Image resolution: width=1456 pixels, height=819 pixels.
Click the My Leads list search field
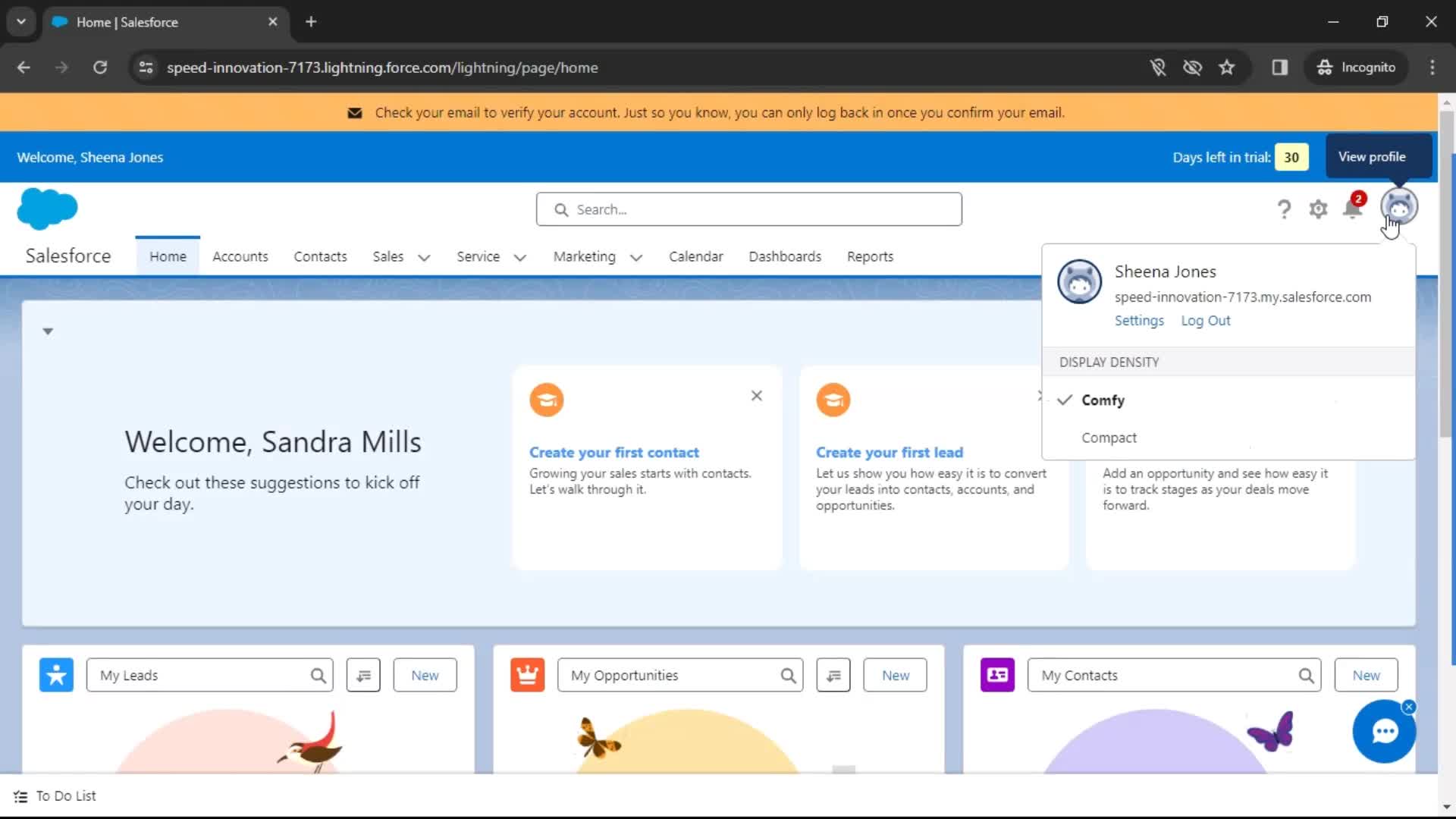point(210,675)
